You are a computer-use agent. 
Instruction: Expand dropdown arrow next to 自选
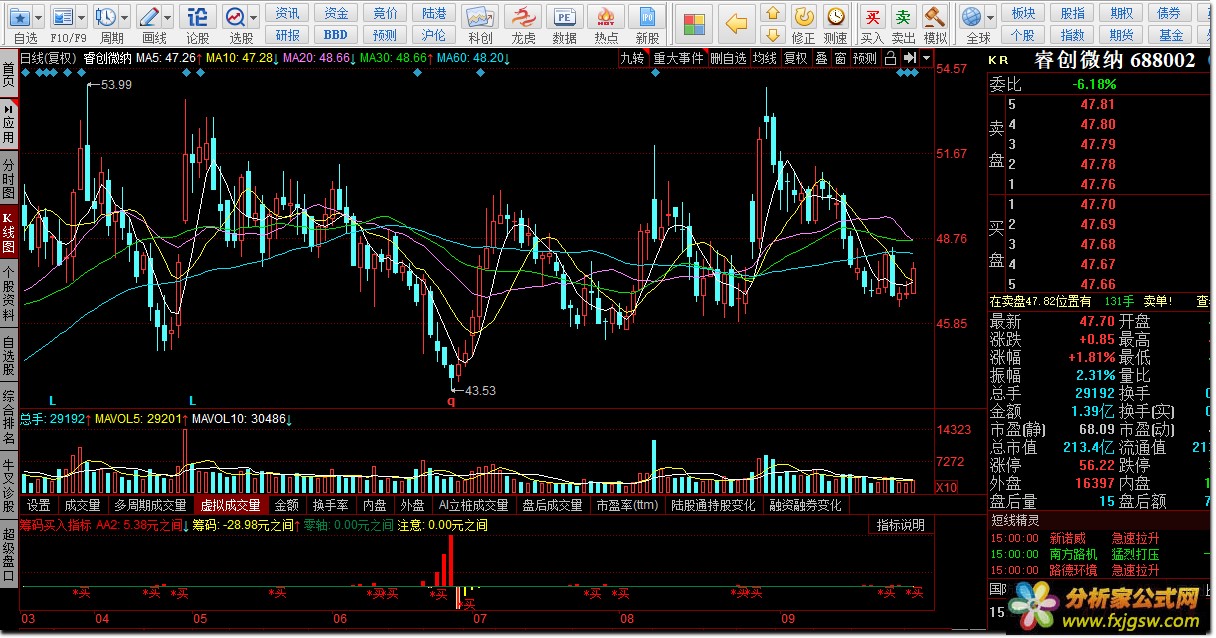[x=37, y=17]
